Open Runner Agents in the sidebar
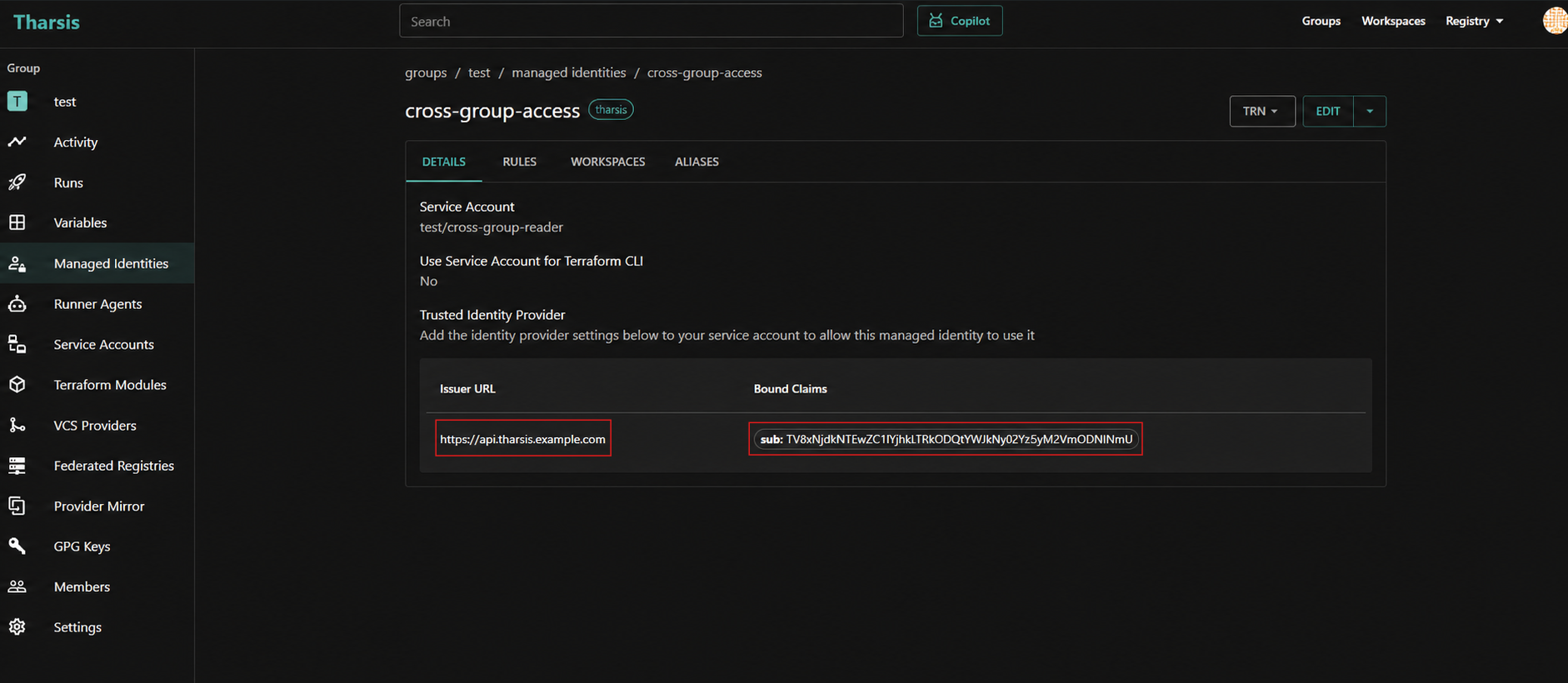The image size is (1568, 683). coord(97,304)
